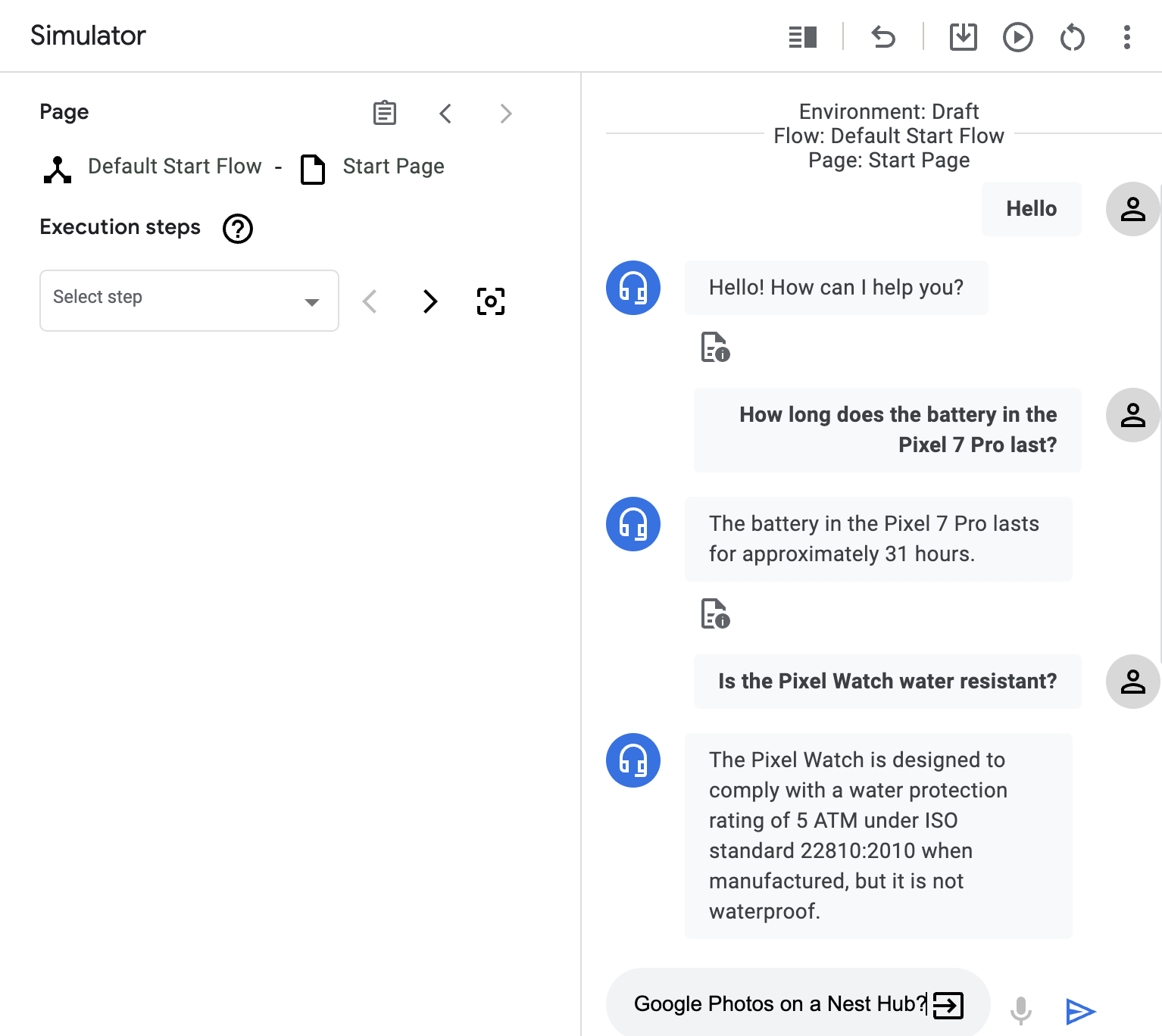
Task: Open the Select step dropdown
Action: 189,301
